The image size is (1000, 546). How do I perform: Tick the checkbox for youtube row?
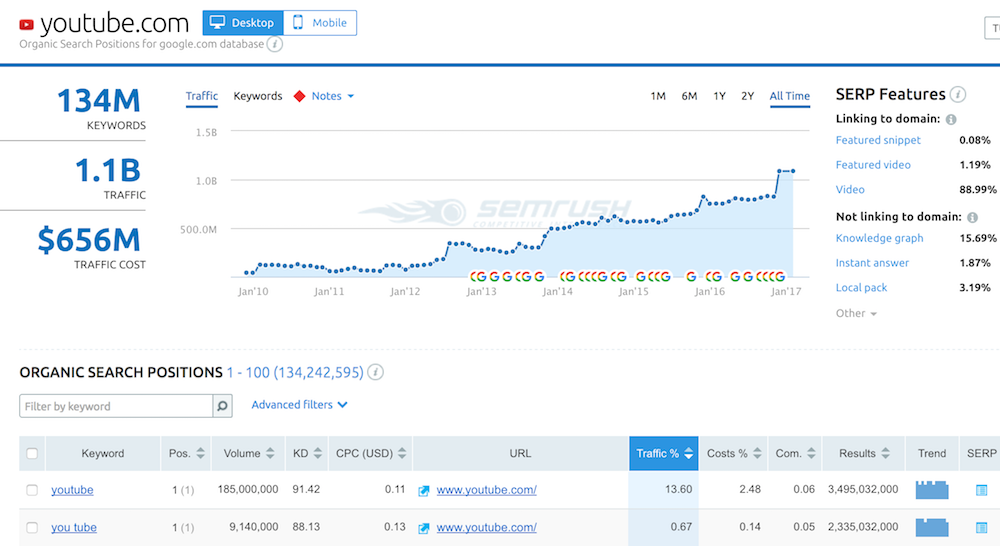click(32, 490)
